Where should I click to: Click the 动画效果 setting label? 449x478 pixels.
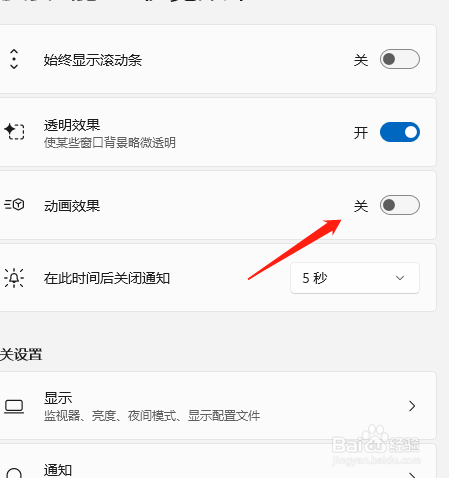coord(72,206)
